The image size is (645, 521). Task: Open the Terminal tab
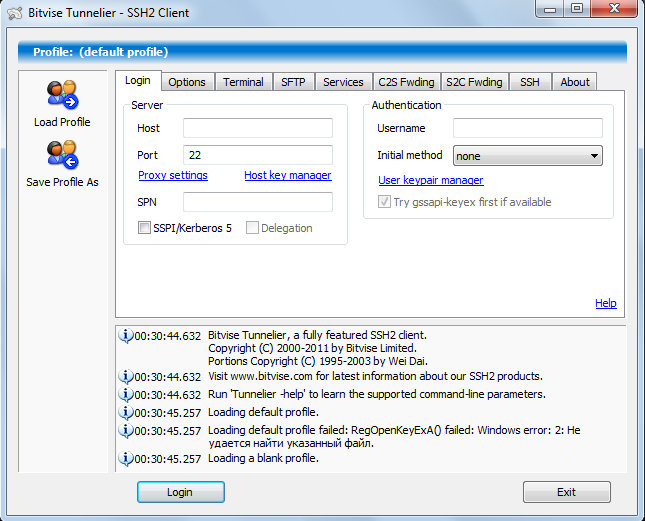click(x=244, y=82)
